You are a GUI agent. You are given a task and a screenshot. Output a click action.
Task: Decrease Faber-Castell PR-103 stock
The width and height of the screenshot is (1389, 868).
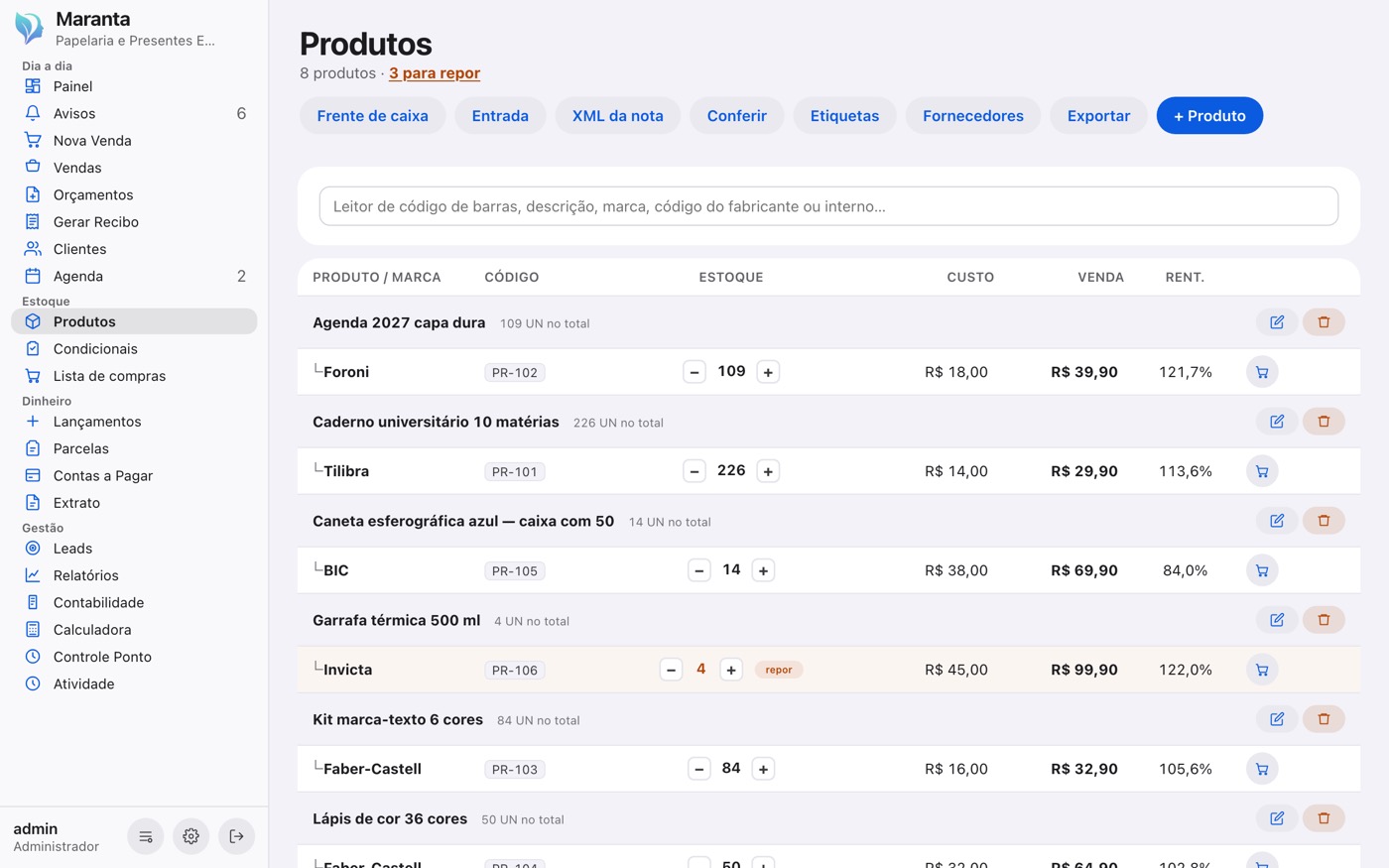[699, 769]
